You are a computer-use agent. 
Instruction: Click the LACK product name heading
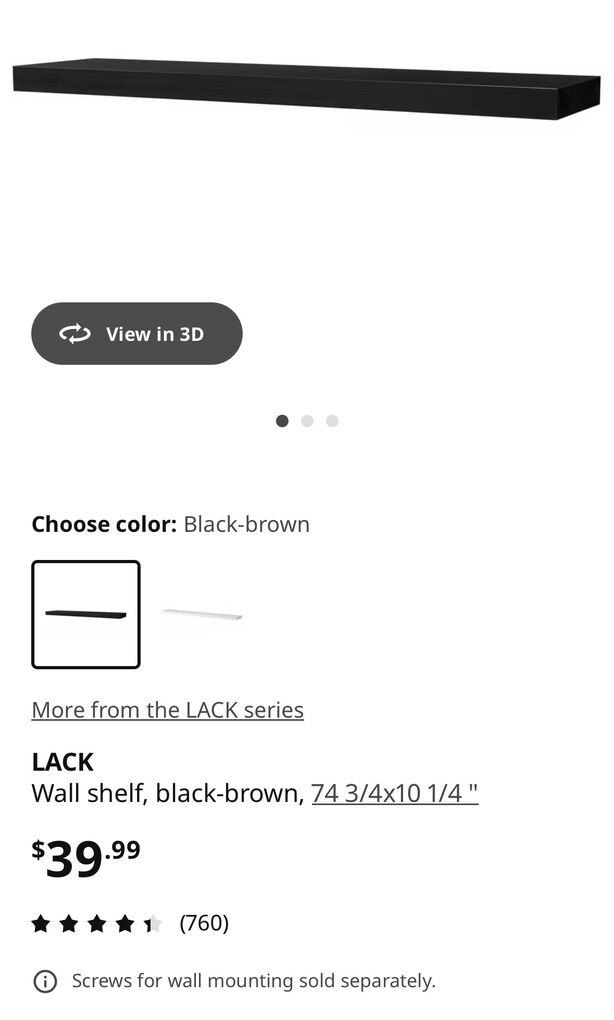coord(62,762)
